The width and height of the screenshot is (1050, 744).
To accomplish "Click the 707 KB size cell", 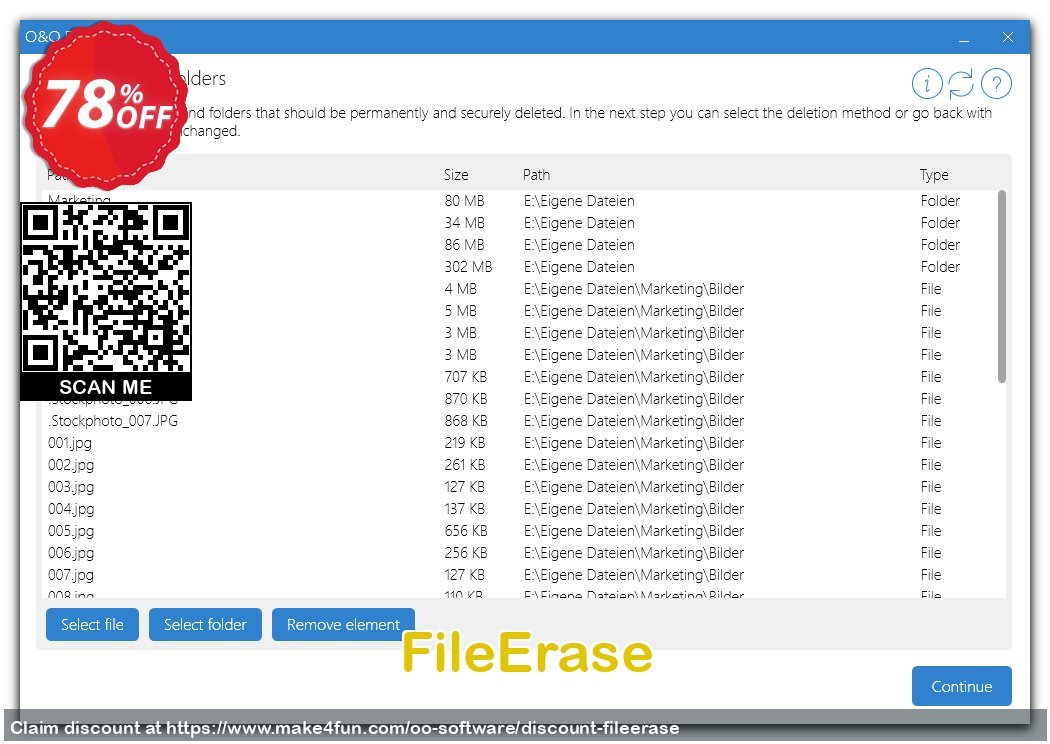I will pos(465,377).
